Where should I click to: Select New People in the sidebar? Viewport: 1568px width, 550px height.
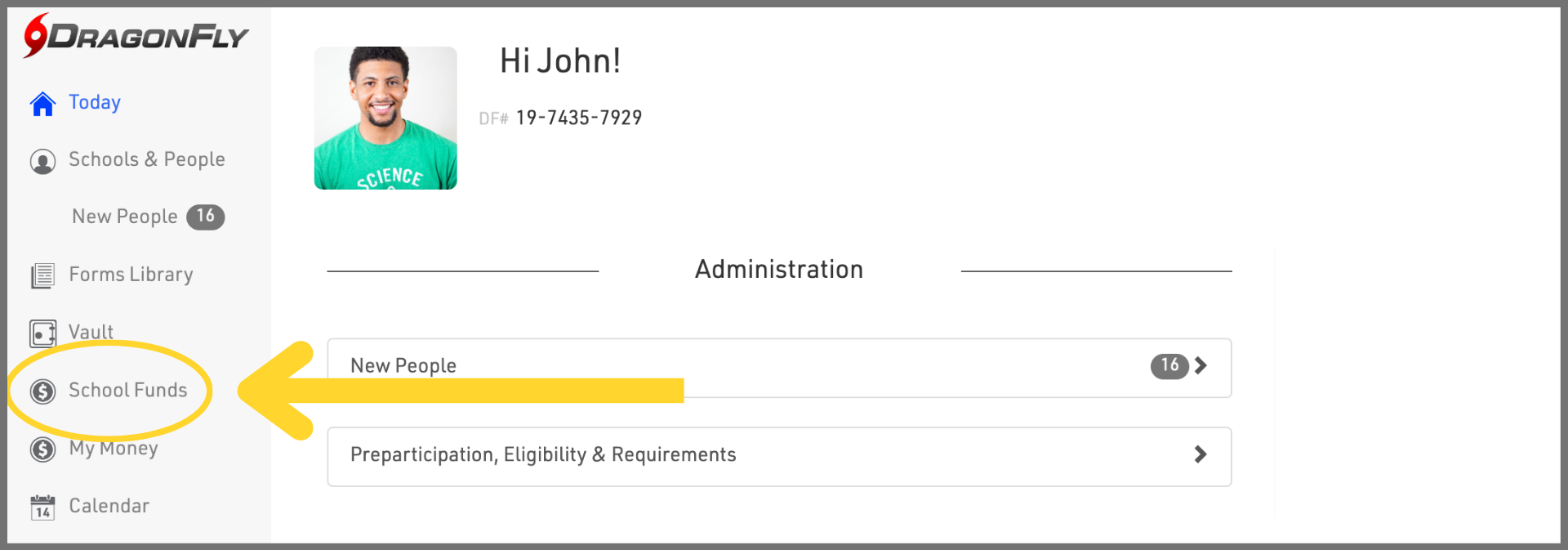(124, 217)
